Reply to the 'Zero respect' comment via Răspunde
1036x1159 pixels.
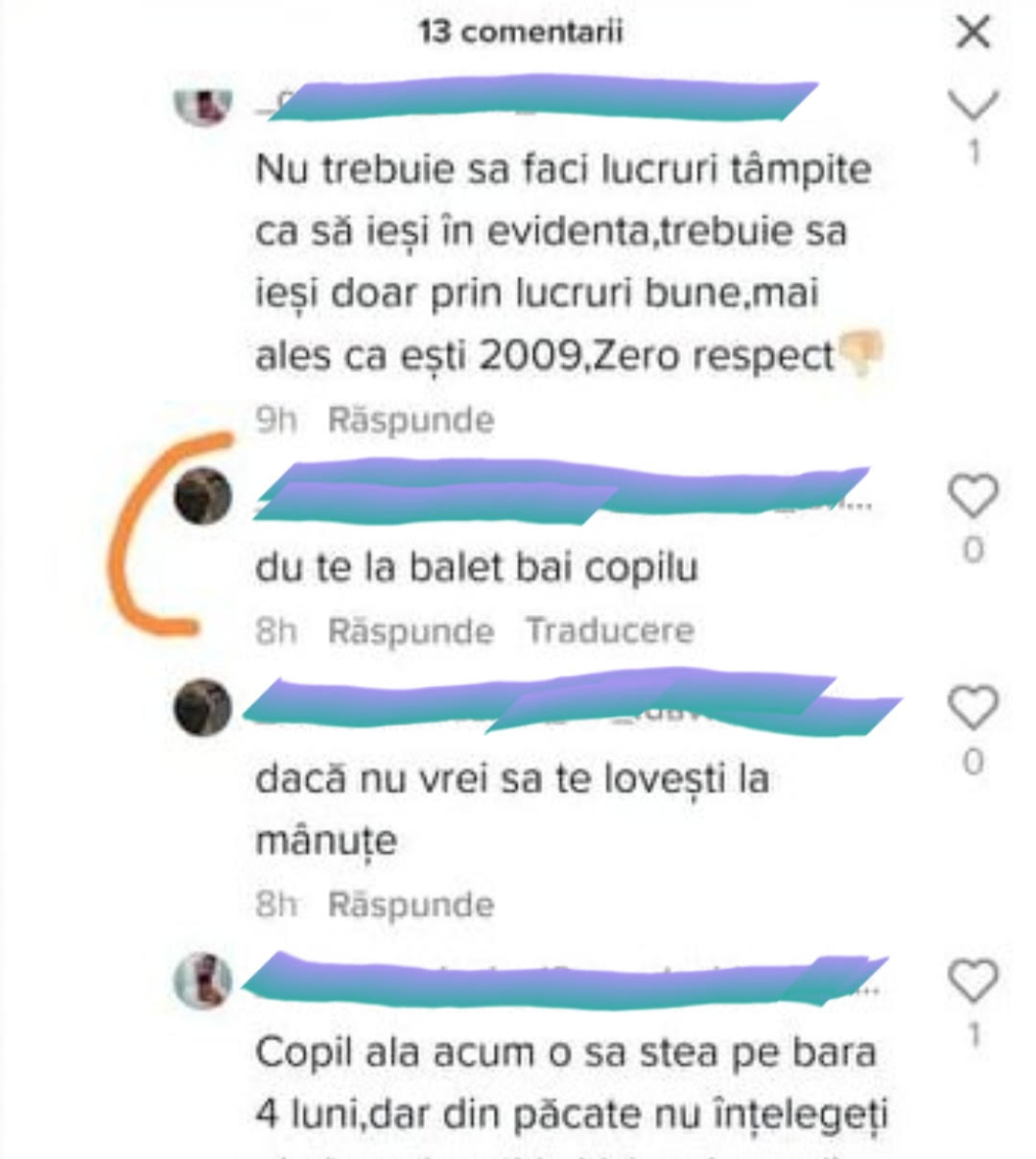(x=411, y=420)
